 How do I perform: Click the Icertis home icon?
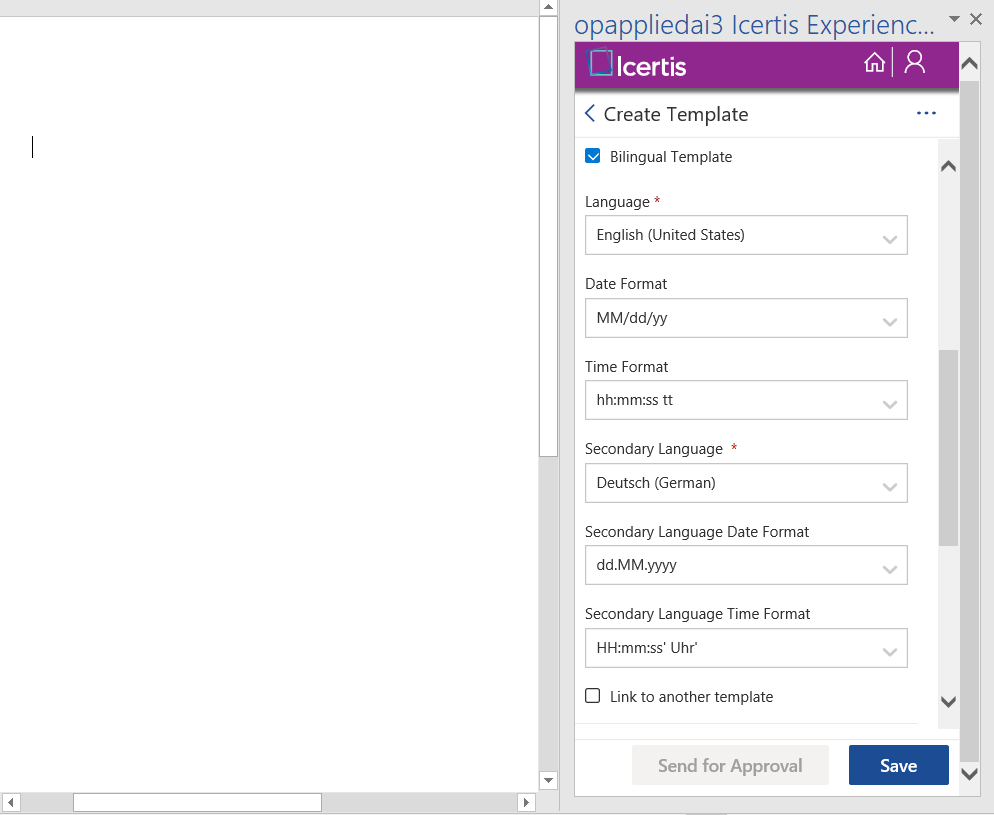[874, 64]
